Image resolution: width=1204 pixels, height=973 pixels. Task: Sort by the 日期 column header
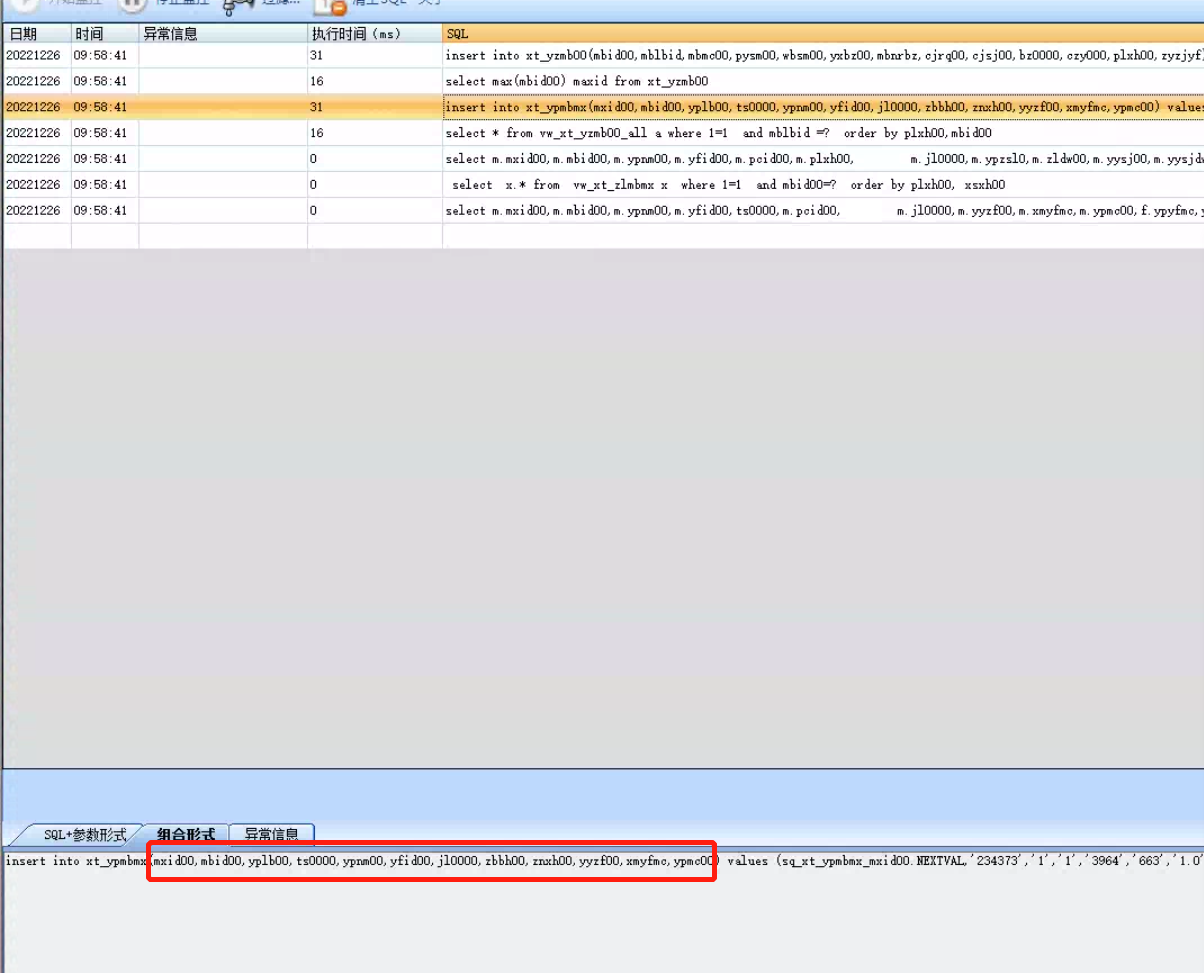click(37, 34)
